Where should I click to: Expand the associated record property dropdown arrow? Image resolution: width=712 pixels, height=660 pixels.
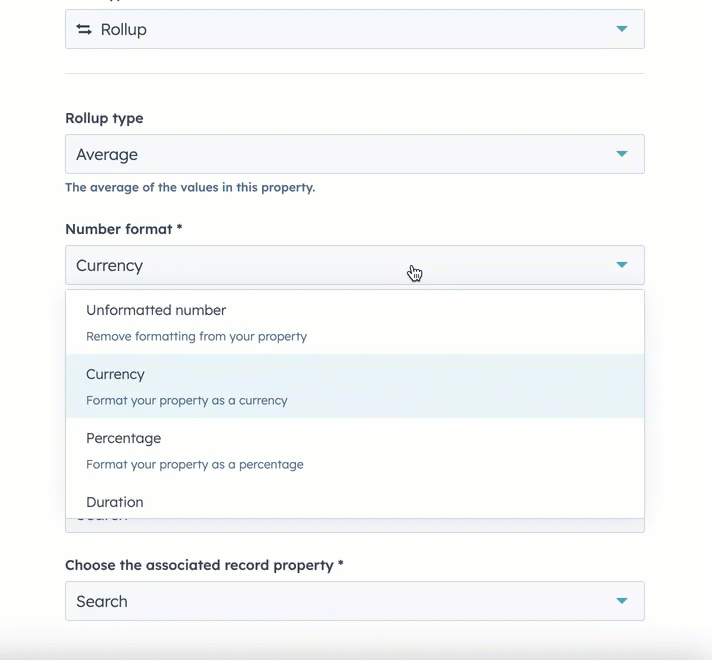click(x=622, y=601)
